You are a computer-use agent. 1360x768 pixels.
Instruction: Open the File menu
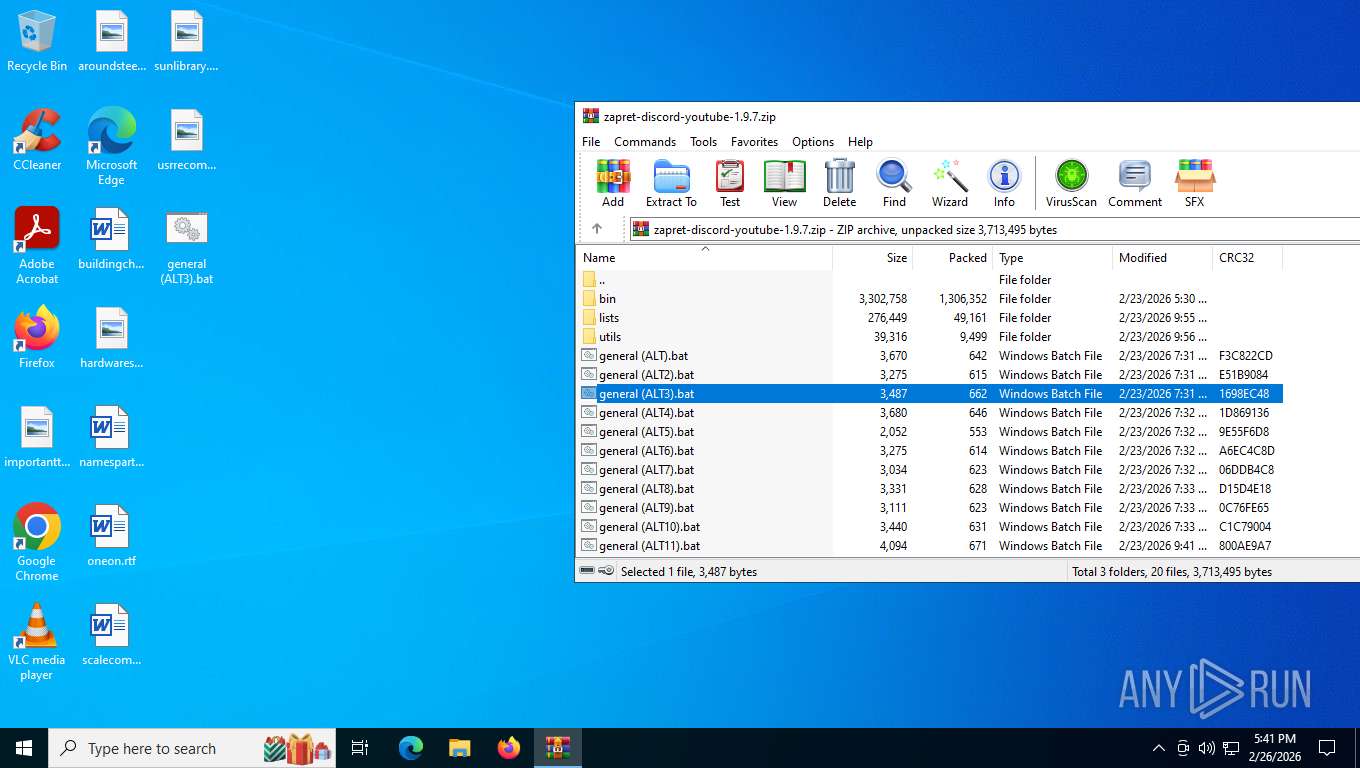coord(591,142)
